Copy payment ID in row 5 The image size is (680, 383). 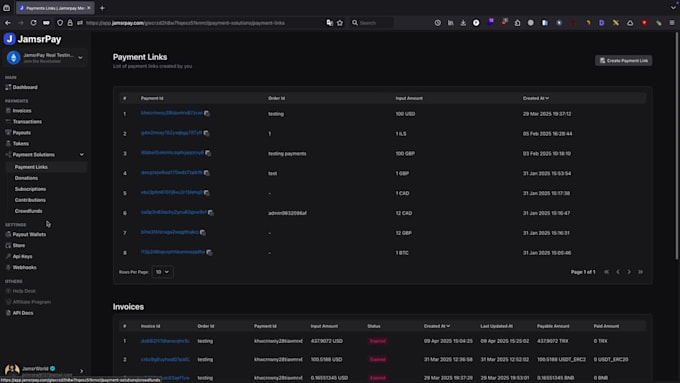click(206, 193)
